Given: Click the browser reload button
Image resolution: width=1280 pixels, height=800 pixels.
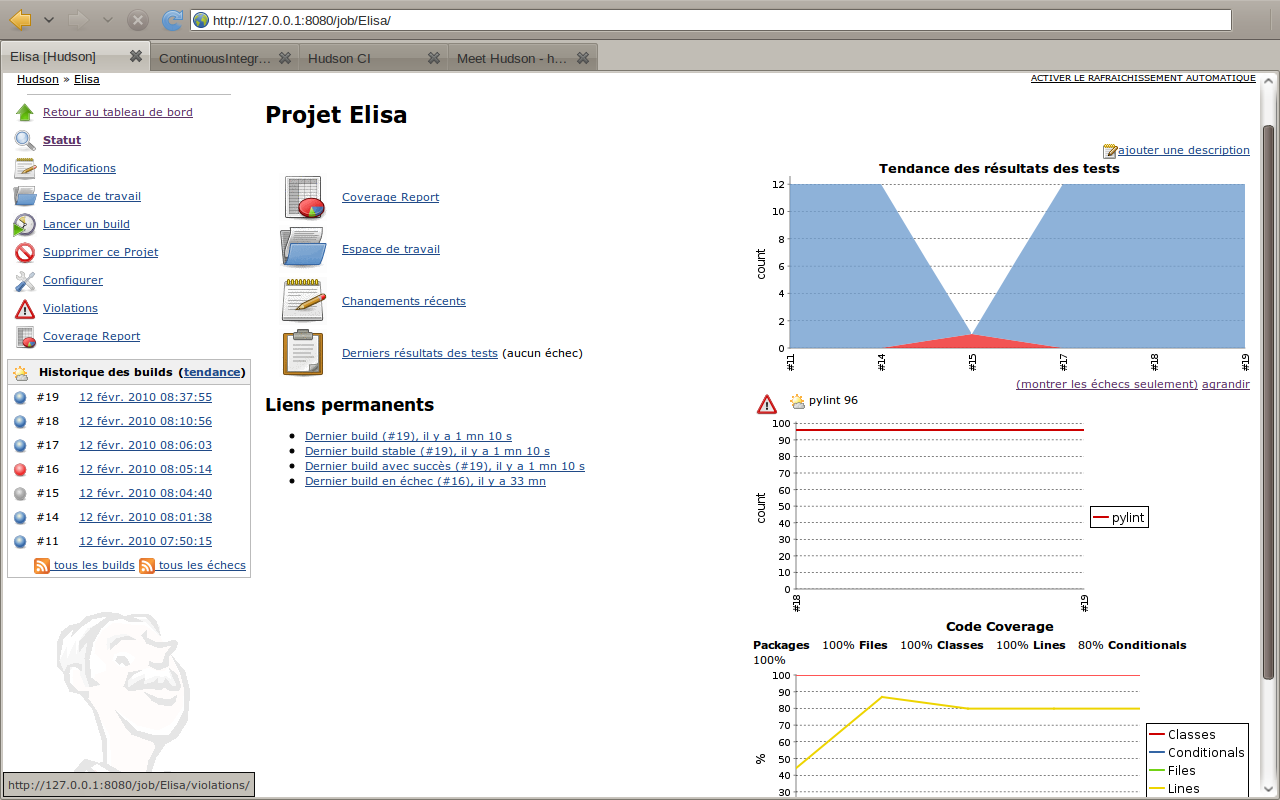Looking at the screenshot, I should tap(172, 20).
